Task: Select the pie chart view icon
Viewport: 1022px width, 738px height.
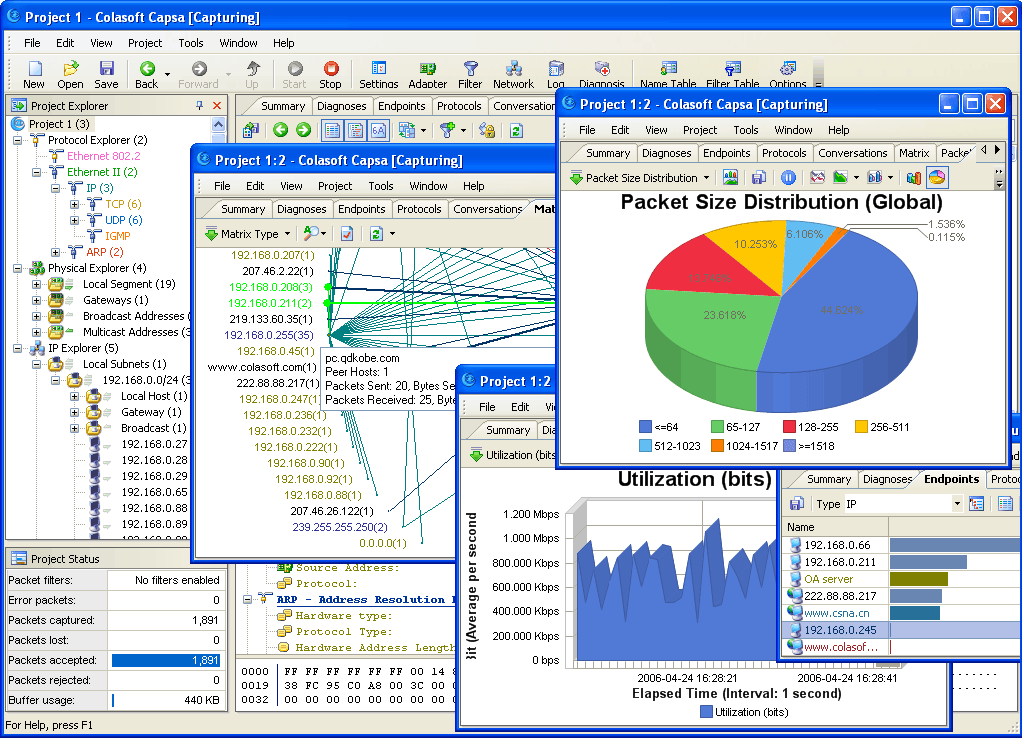Action: click(937, 177)
